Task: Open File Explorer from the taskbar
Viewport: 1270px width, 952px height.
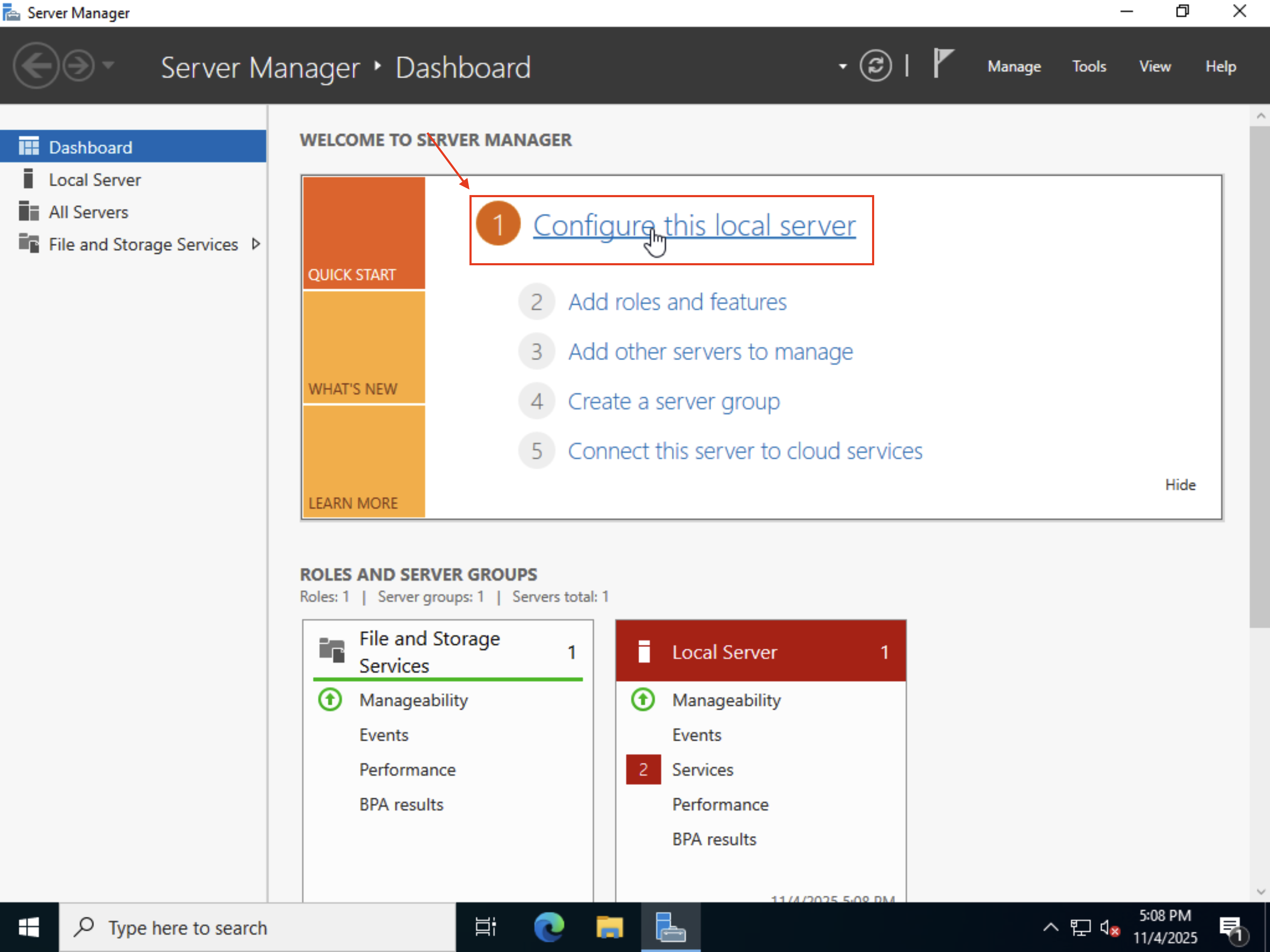Action: pos(609,927)
